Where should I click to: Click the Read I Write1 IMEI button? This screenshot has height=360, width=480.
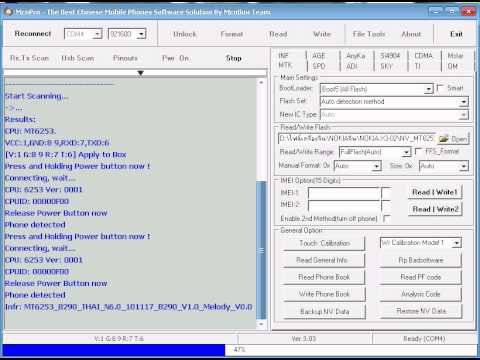435,192
